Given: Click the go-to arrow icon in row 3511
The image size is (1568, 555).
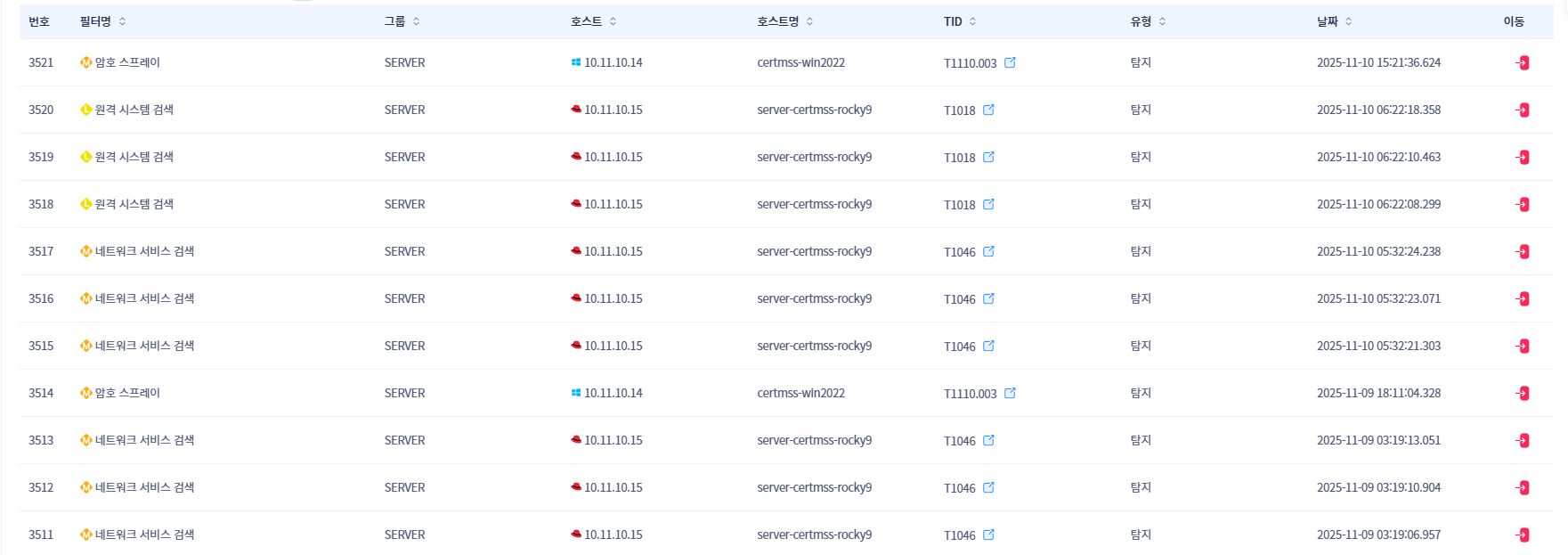Looking at the screenshot, I should click(1523, 535).
